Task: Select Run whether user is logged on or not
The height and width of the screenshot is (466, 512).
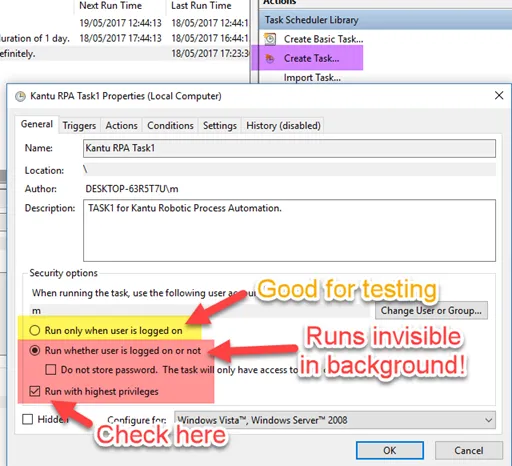Action: [35, 350]
